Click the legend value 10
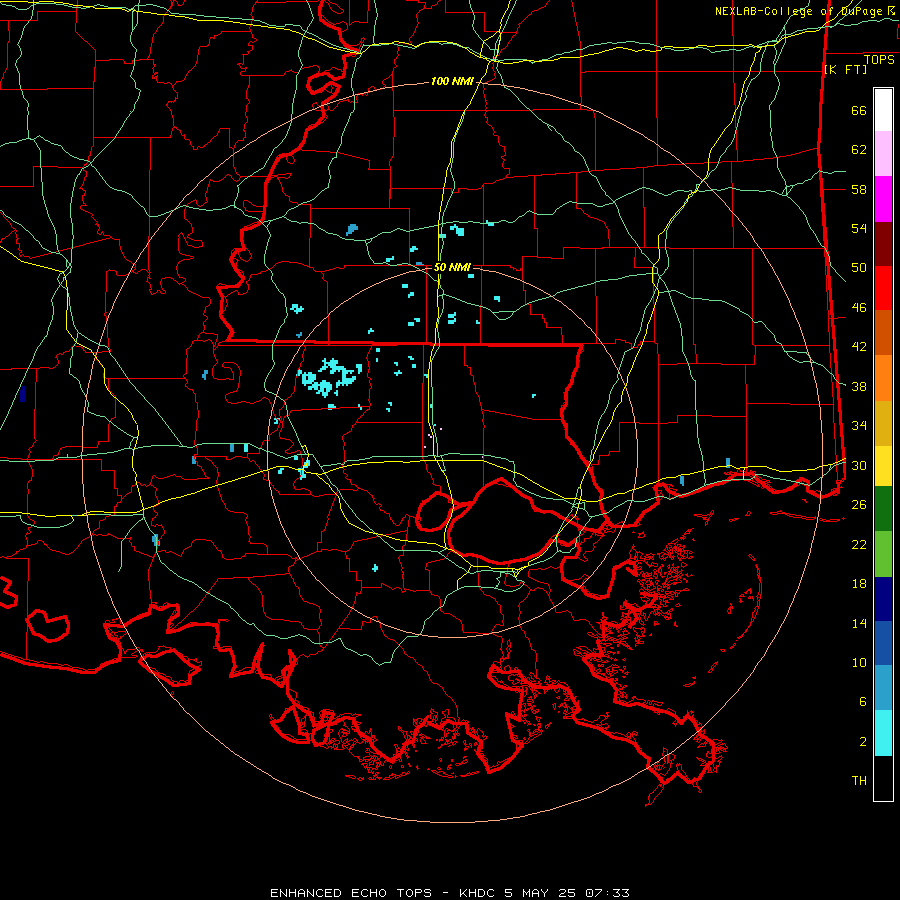This screenshot has width=900, height=900. (859, 662)
